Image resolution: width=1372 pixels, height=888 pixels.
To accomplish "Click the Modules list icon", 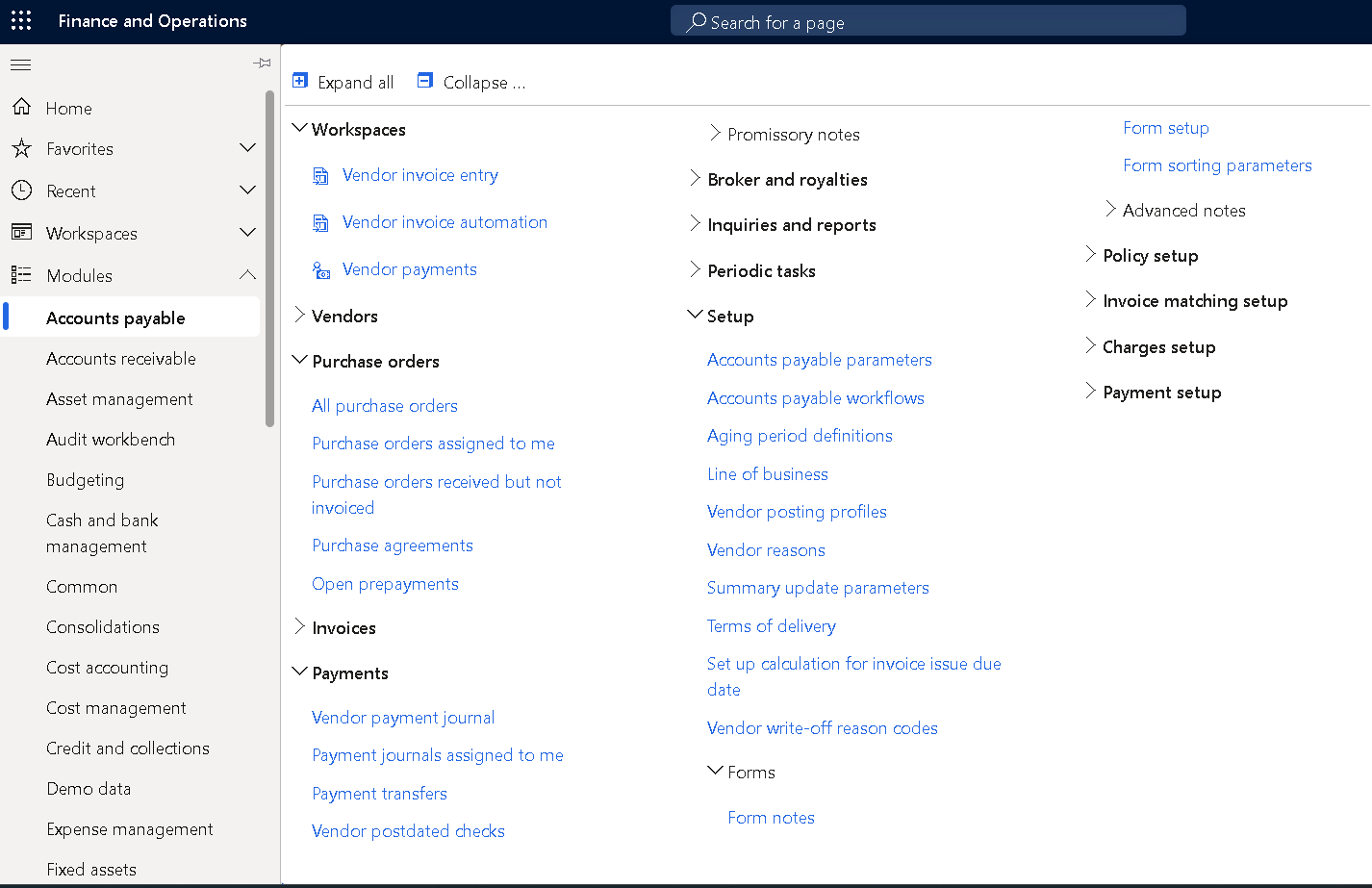I will [x=21, y=274].
